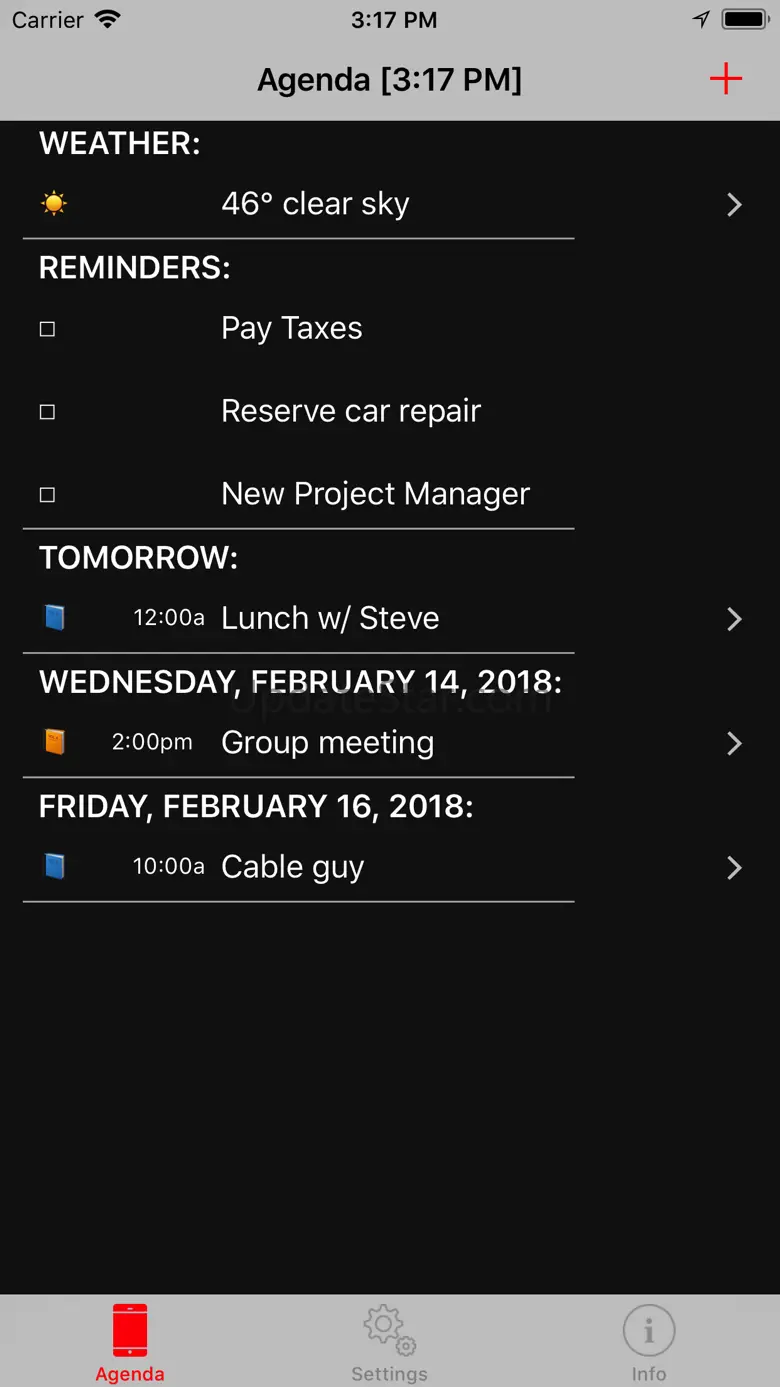Mark New Project Manager reminder as done
The image size is (780, 1387).
coord(47,495)
